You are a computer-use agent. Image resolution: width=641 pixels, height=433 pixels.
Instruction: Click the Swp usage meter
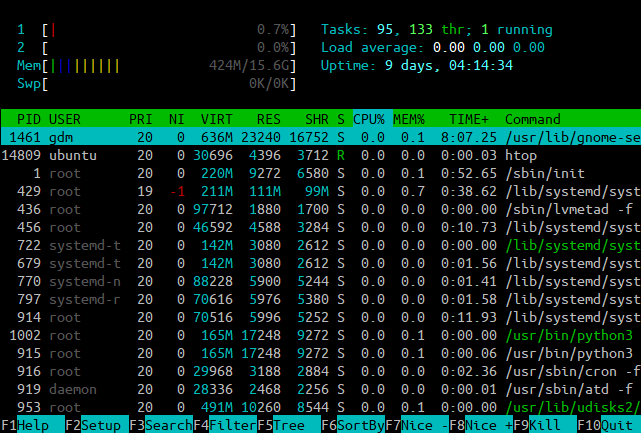[x=157, y=83]
